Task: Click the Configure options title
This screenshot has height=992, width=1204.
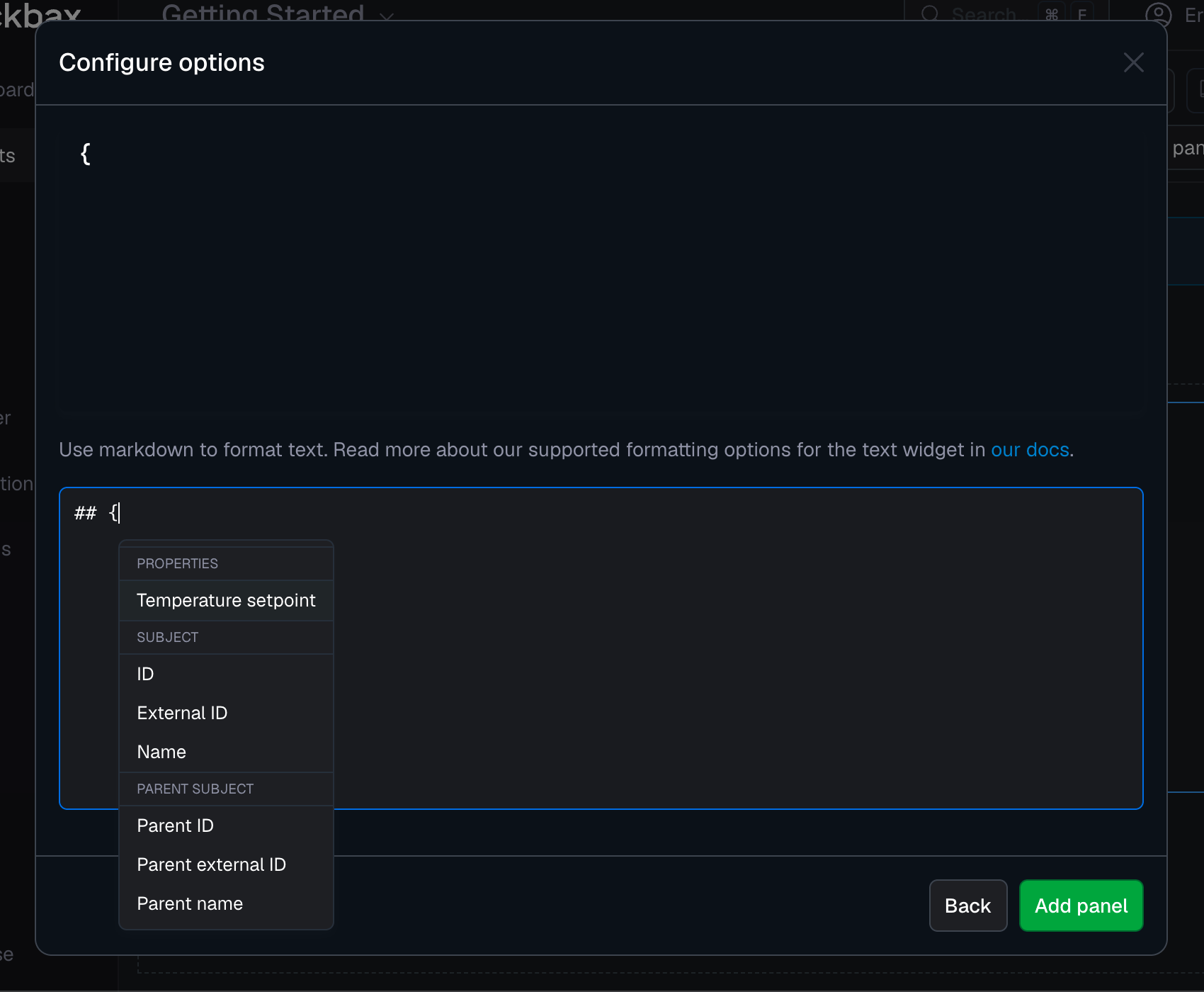Action: coord(161,62)
